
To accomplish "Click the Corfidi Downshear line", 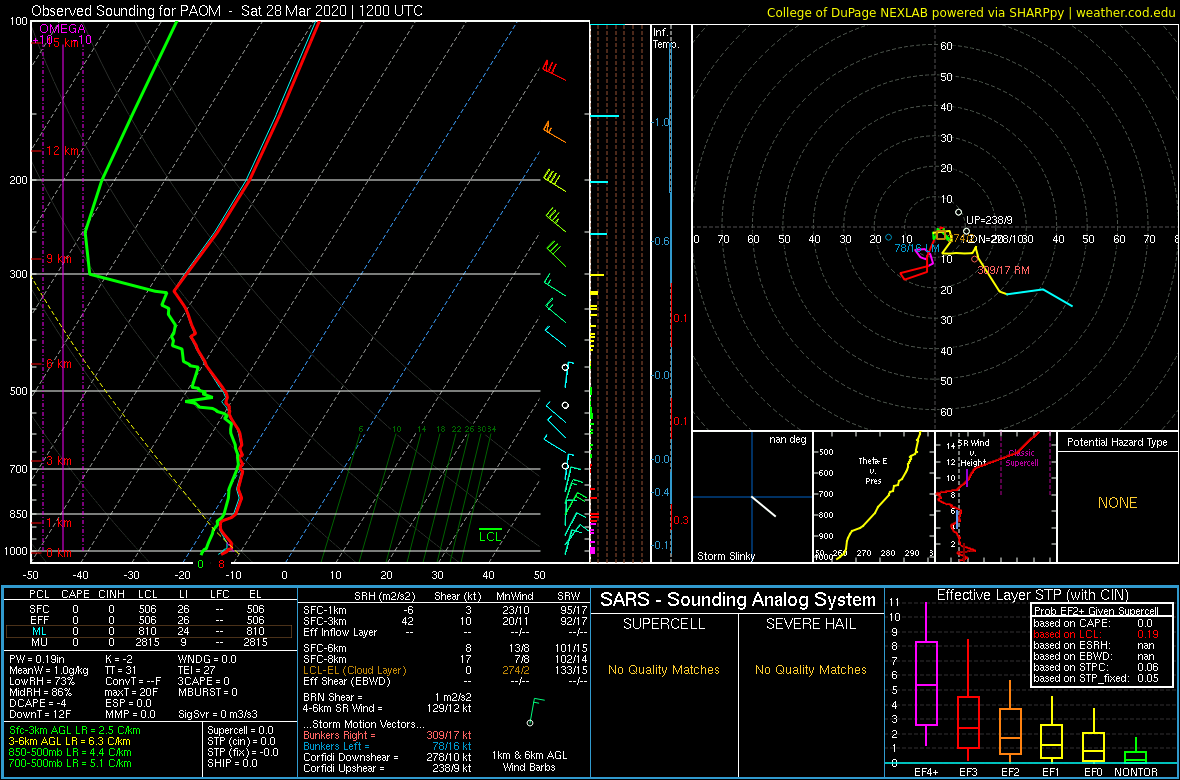I will (387, 756).
